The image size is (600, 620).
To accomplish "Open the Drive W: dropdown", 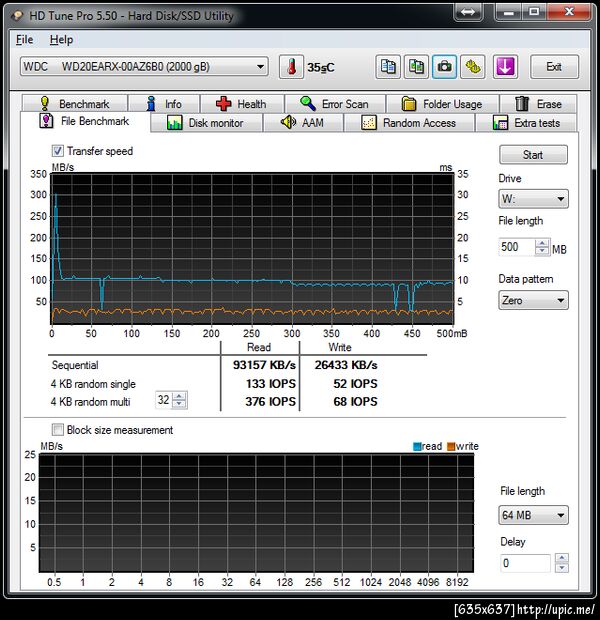I will tap(533, 198).
